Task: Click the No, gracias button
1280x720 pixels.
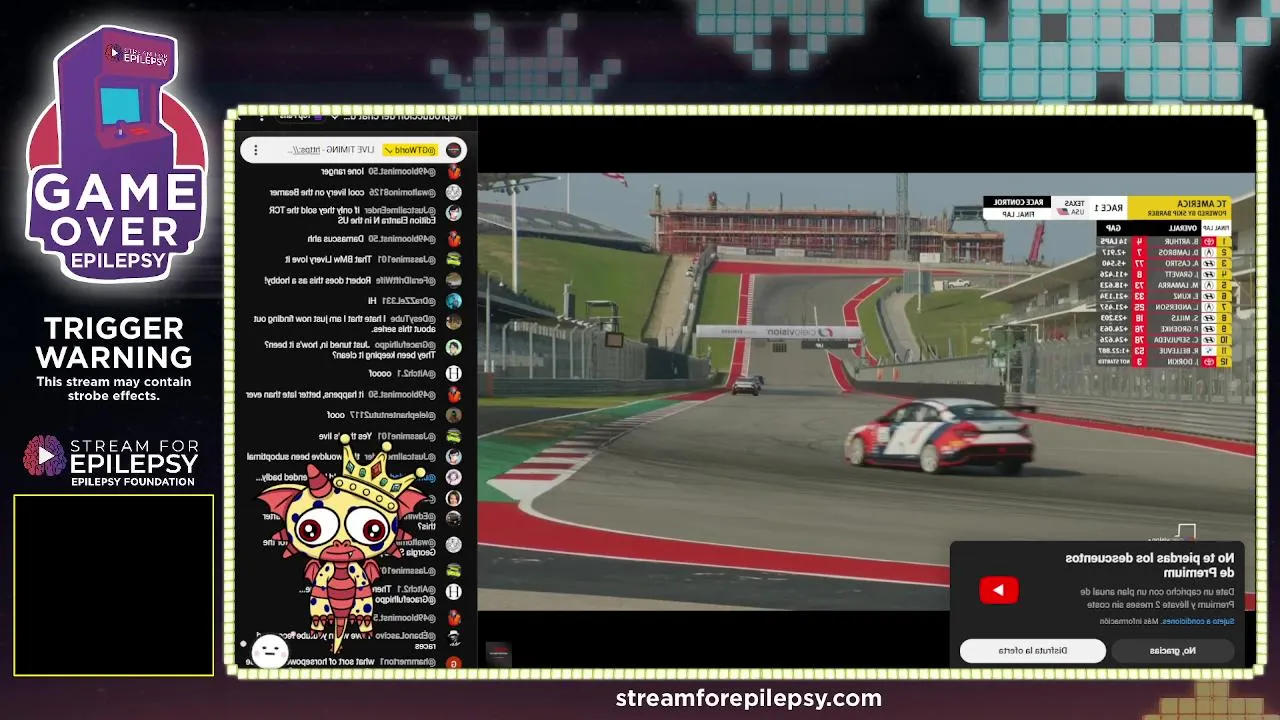Action: [1172, 651]
